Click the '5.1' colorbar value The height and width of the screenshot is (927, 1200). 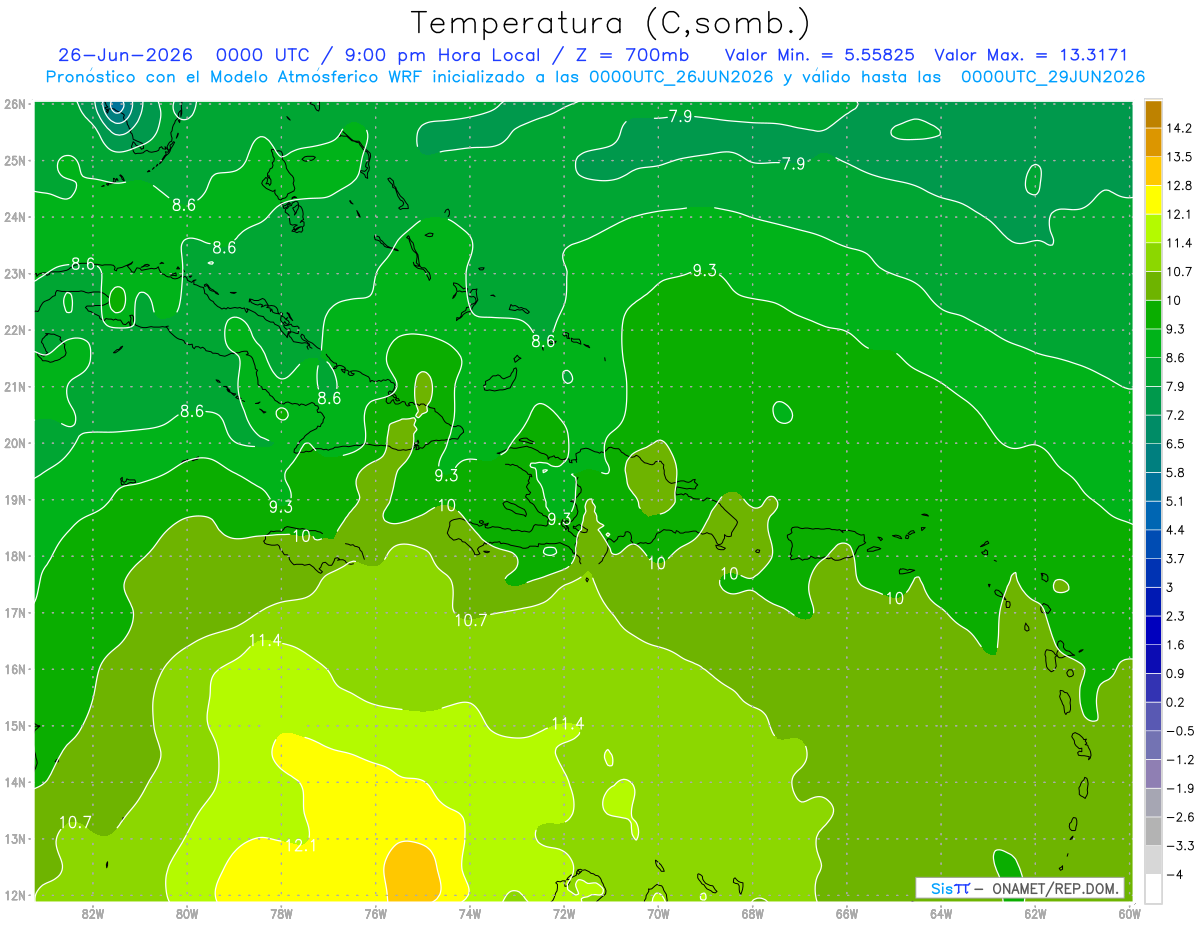tap(1177, 500)
